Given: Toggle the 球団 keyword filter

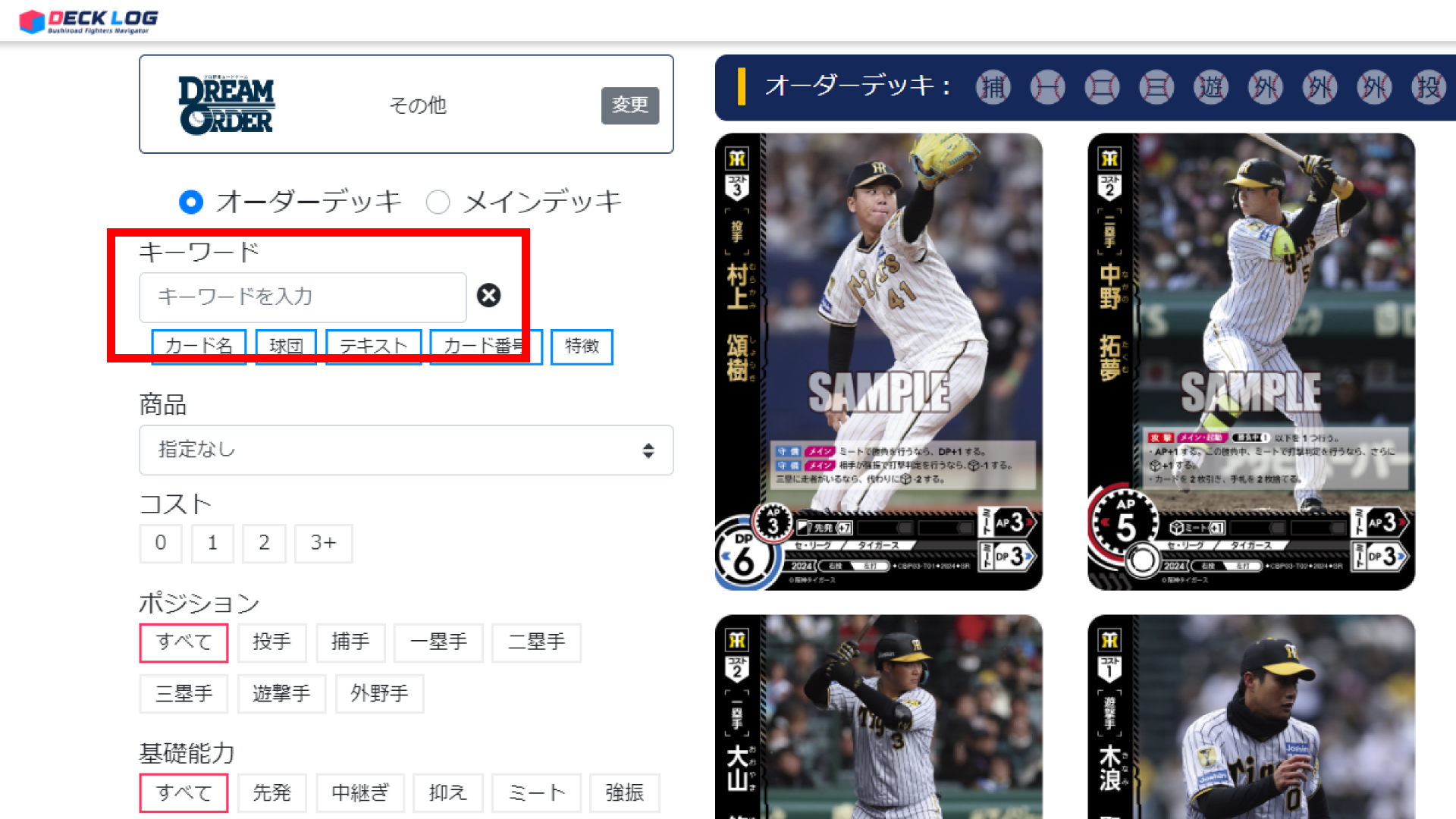Looking at the screenshot, I should tap(286, 347).
